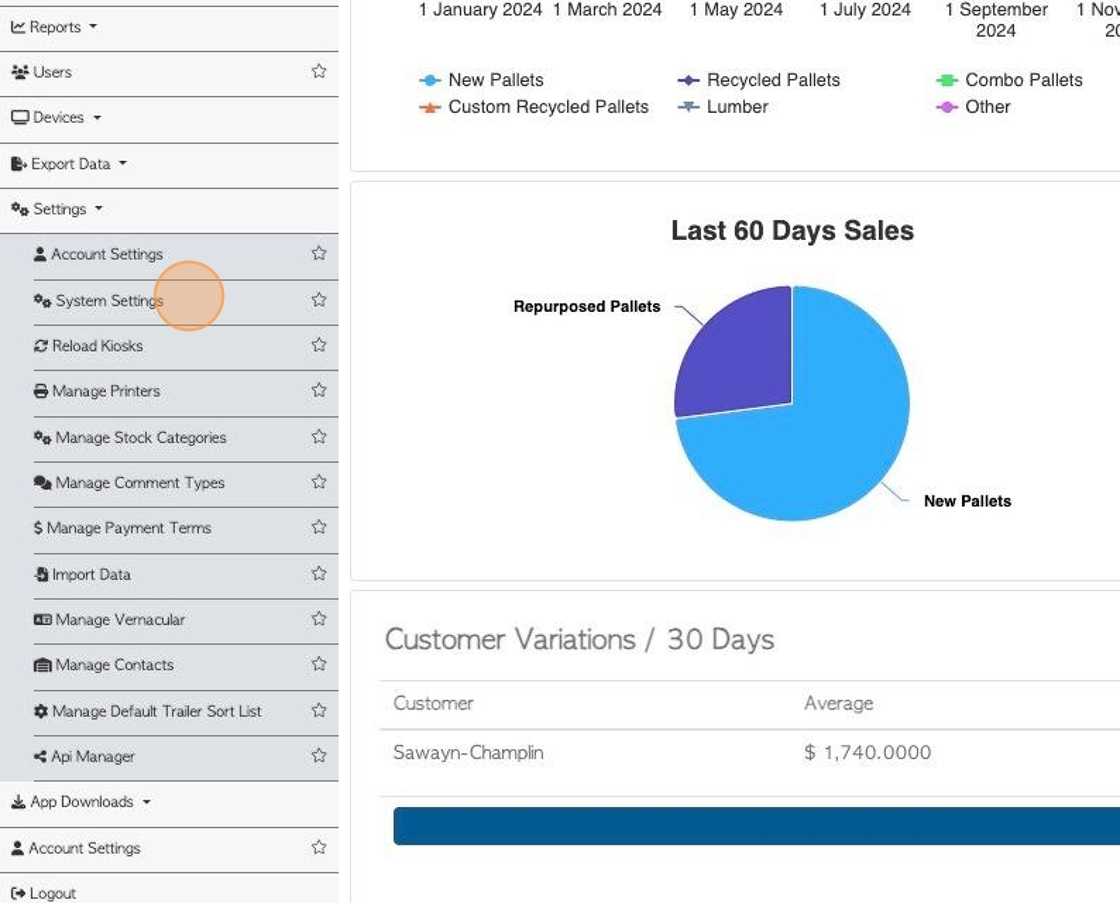Star the Account Settings submenu entry under Settings
Screen dimensions: 1120x903
(x=319, y=253)
